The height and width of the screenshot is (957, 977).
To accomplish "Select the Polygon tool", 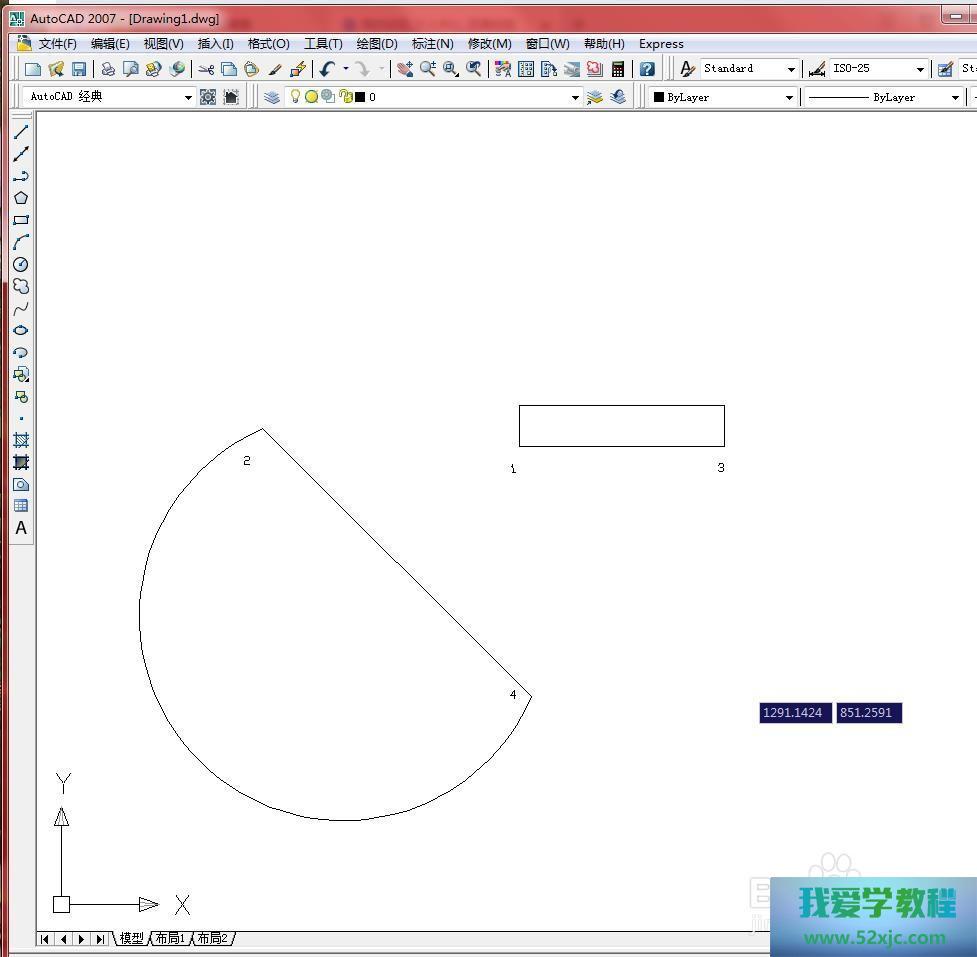I will pyautogui.click(x=21, y=198).
